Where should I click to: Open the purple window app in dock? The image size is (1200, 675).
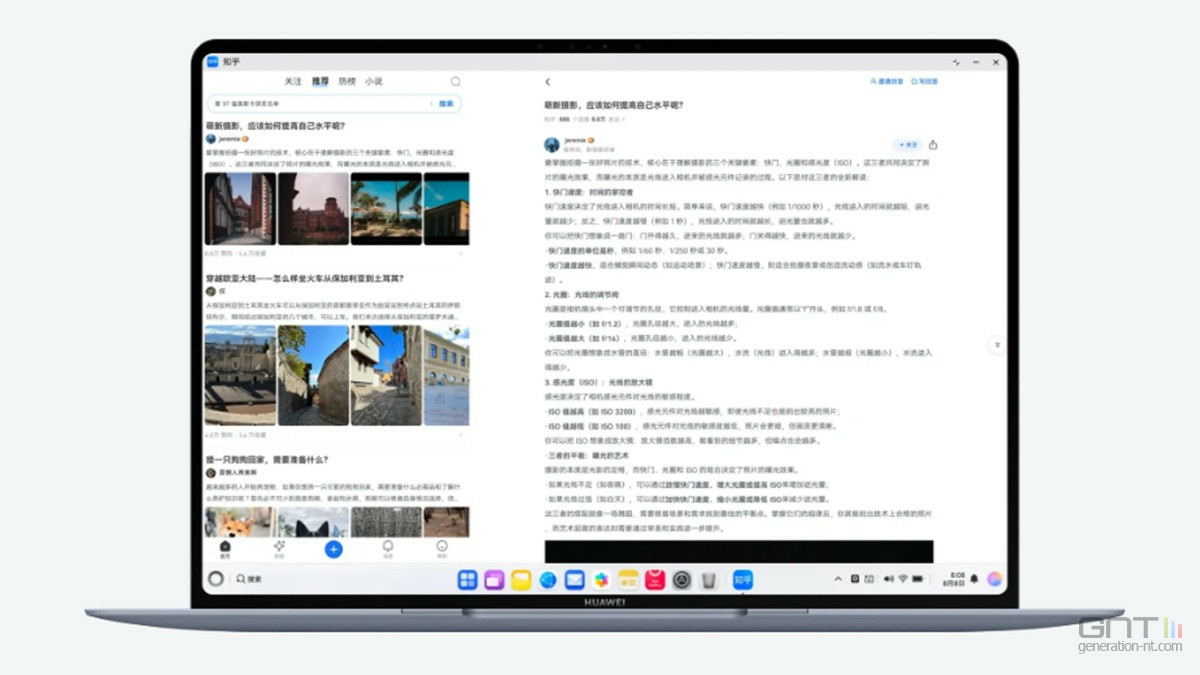point(494,579)
